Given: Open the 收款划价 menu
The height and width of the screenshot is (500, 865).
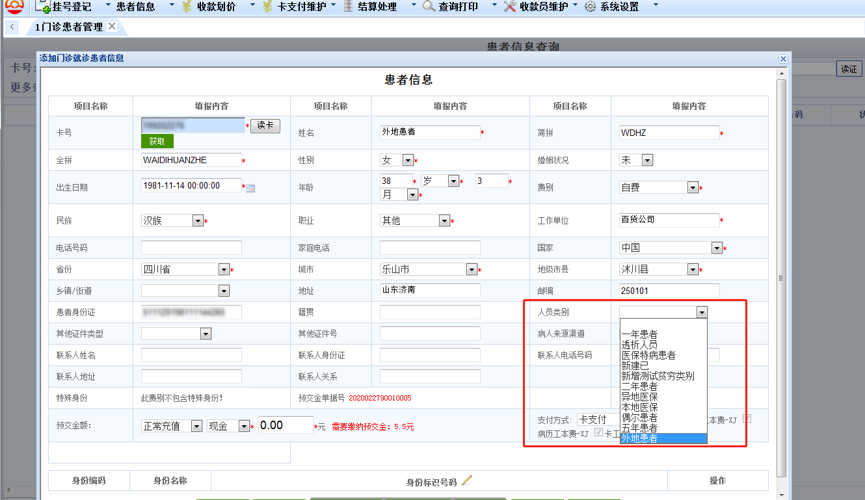Looking at the screenshot, I should [x=216, y=7].
